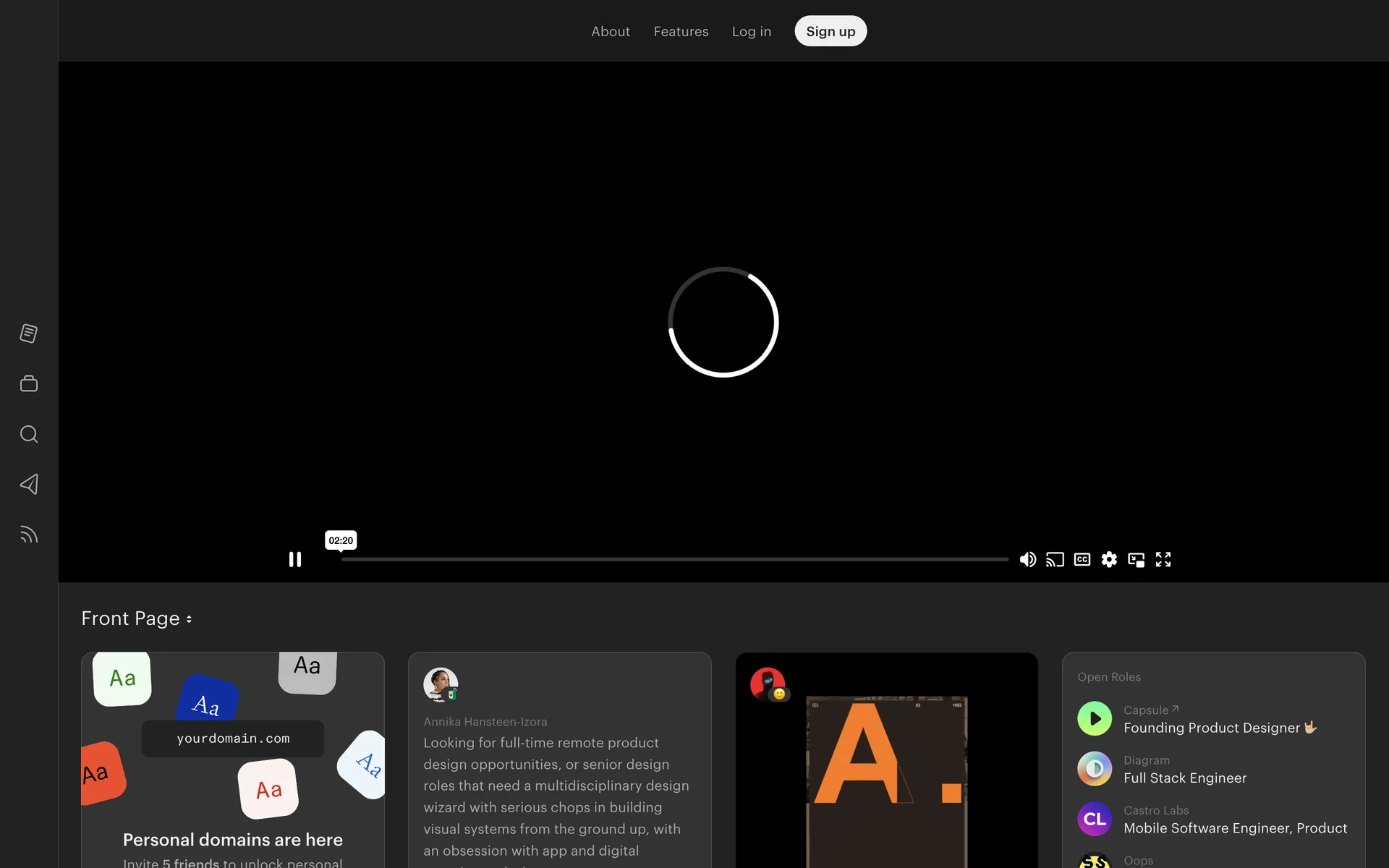Open video settings gear icon
Viewport: 1389px width, 868px height.
(x=1109, y=559)
